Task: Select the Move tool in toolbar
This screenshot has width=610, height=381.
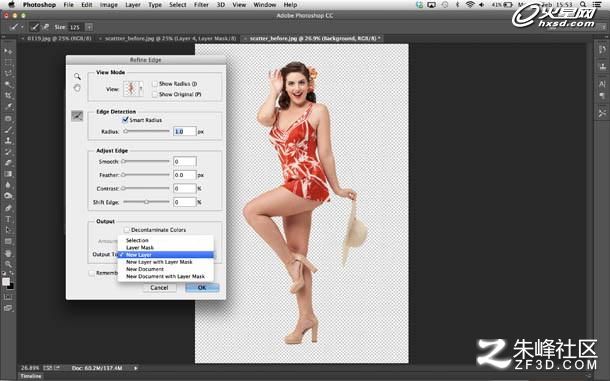Action: click(x=8, y=51)
